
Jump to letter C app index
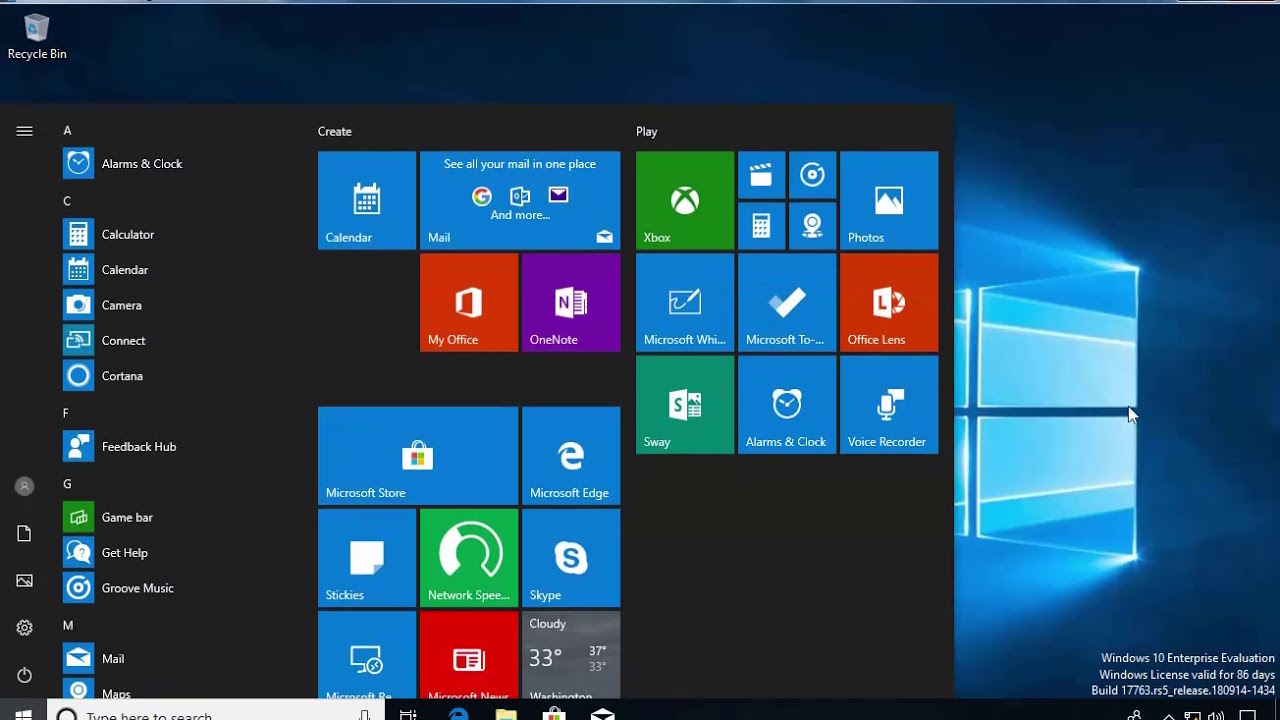click(67, 201)
